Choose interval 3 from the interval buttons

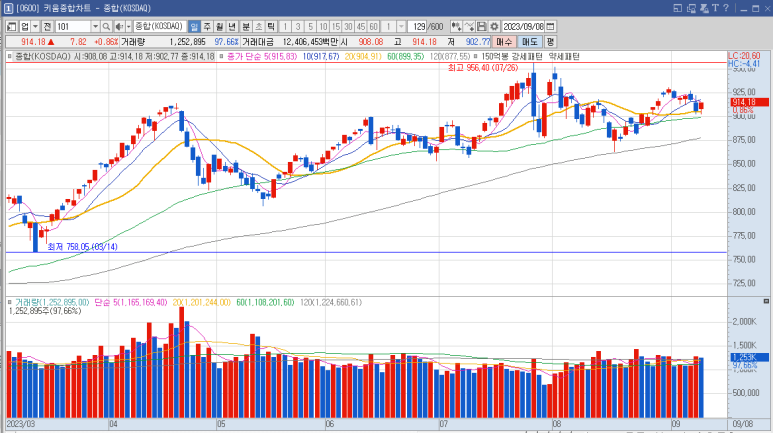pos(298,26)
